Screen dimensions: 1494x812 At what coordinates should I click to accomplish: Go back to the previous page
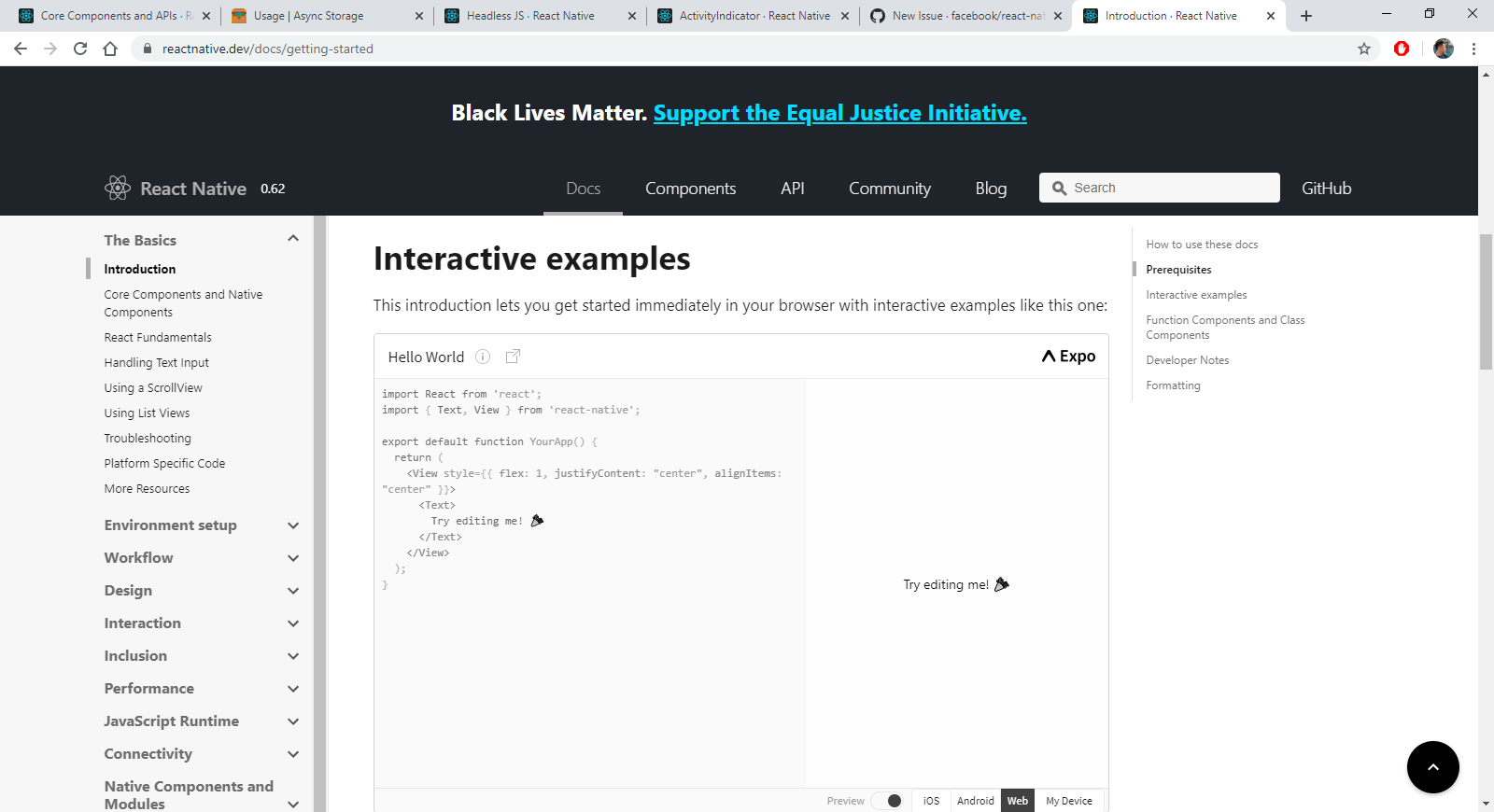[x=21, y=49]
